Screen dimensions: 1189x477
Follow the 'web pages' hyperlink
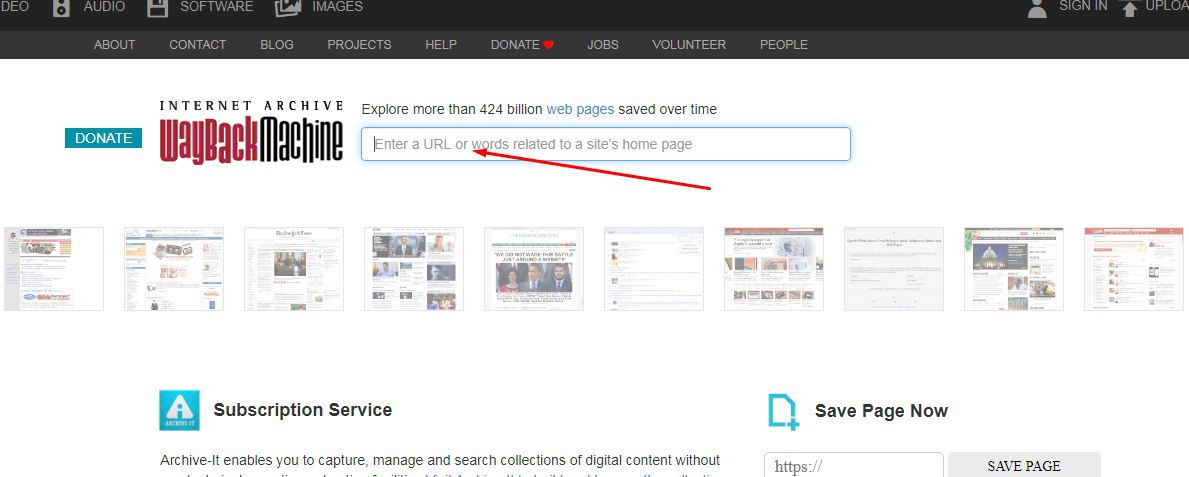click(580, 109)
